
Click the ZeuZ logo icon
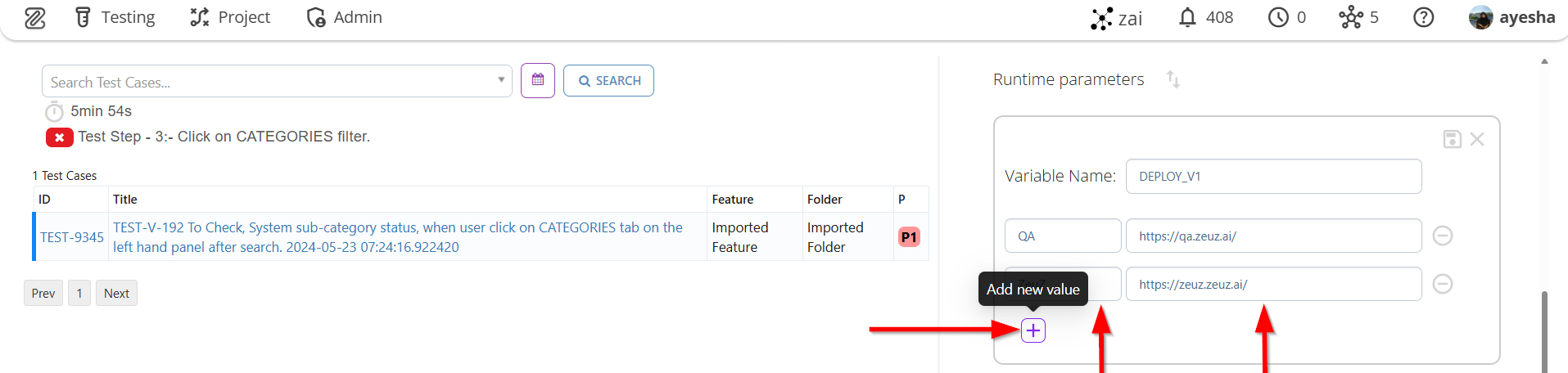35,18
